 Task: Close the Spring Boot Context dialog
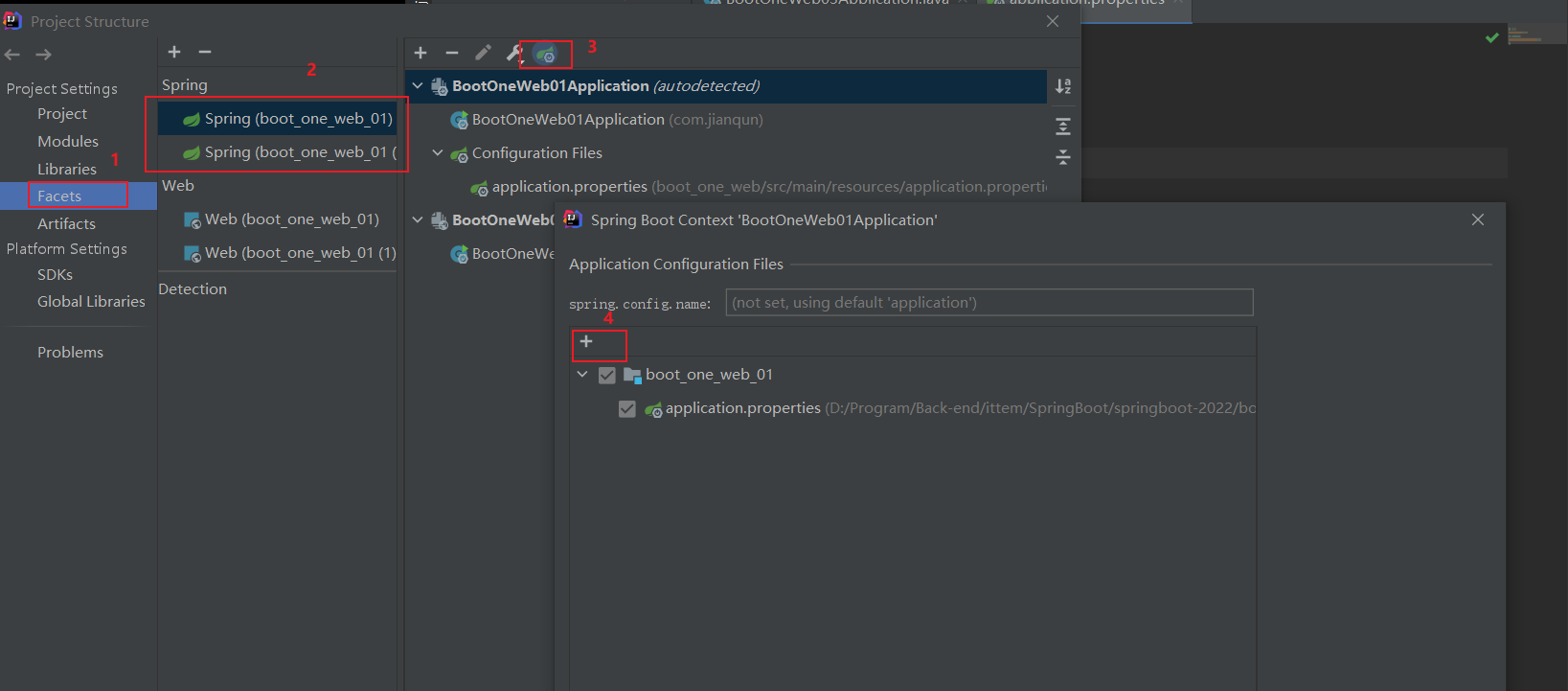pyautogui.click(x=1478, y=219)
